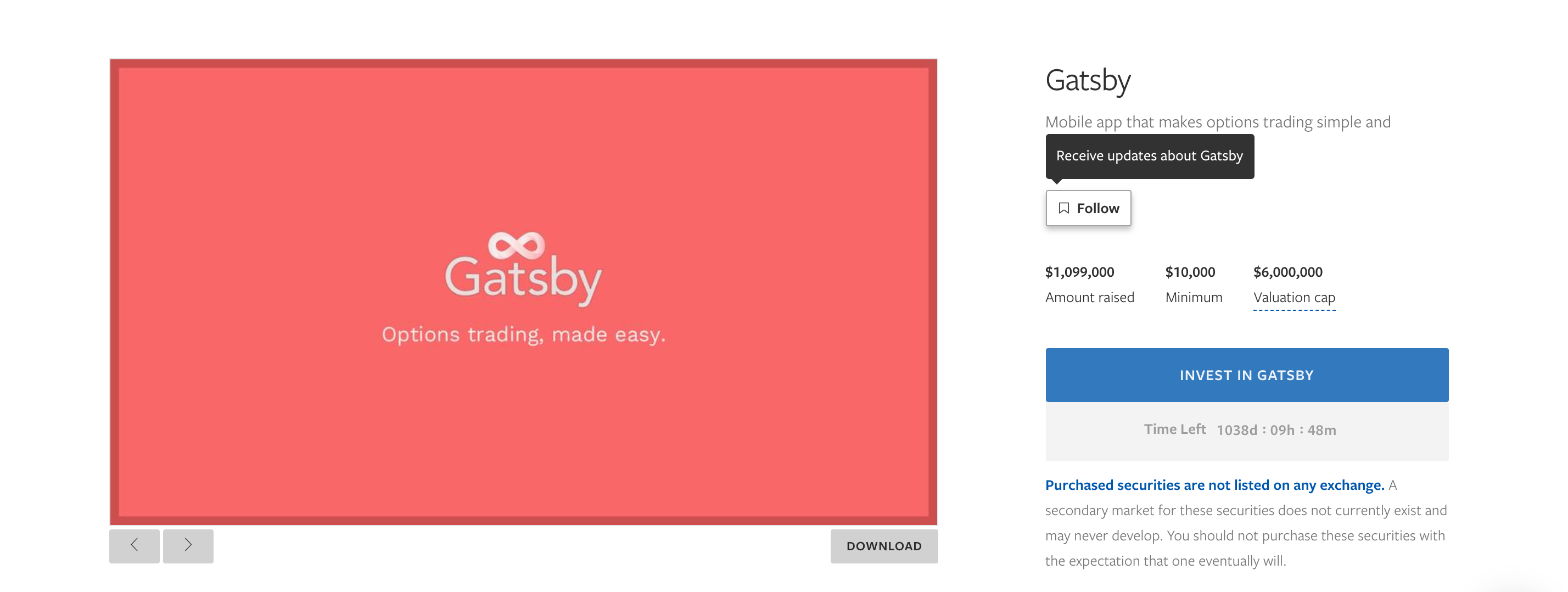Click the 'Receive updates about Gatsby' tooltip
Image resolution: width=1568 pixels, height=592 pixels.
(1150, 157)
